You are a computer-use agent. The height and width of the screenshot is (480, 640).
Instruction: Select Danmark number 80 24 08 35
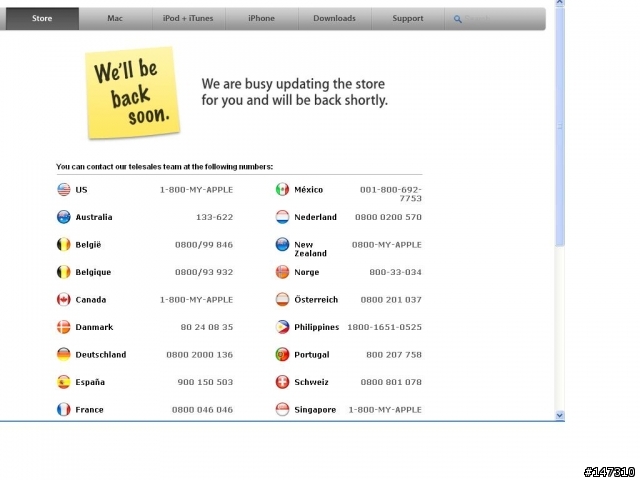click(207, 327)
